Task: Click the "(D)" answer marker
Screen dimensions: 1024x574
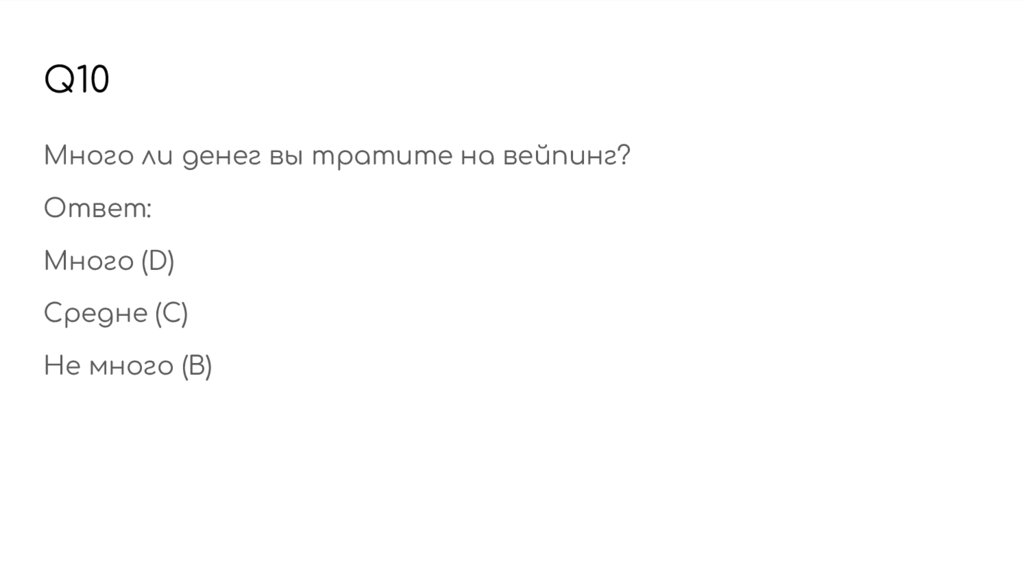Action: pyautogui.click(x=157, y=262)
